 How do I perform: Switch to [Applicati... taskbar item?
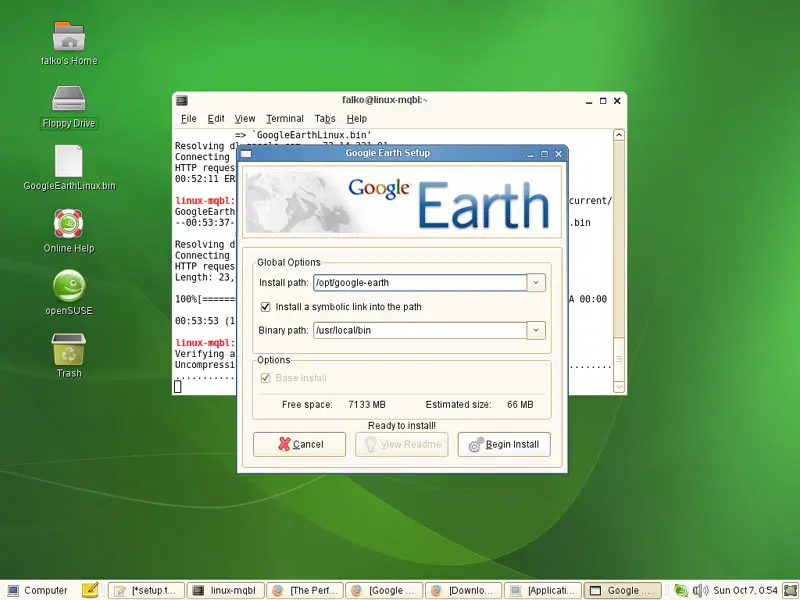pyautogui.click(x=543, y=590)
